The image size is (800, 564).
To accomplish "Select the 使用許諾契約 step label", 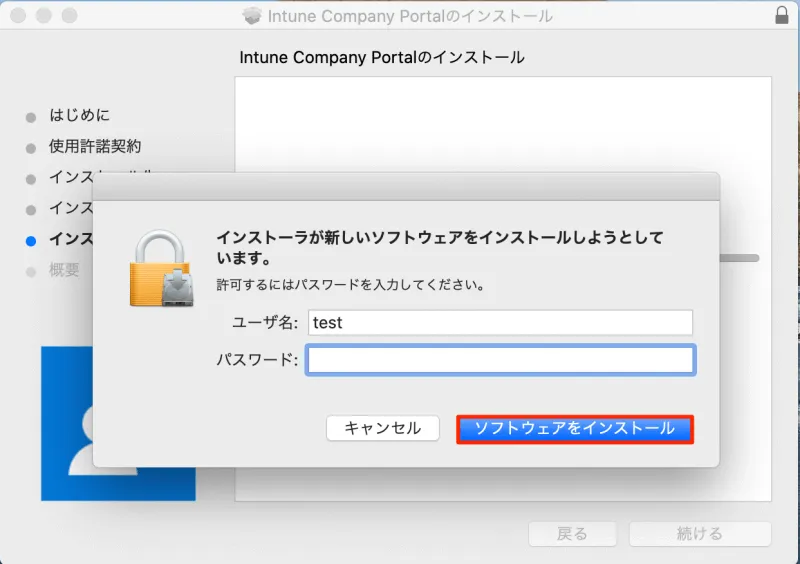I will (x=95, y=147).
